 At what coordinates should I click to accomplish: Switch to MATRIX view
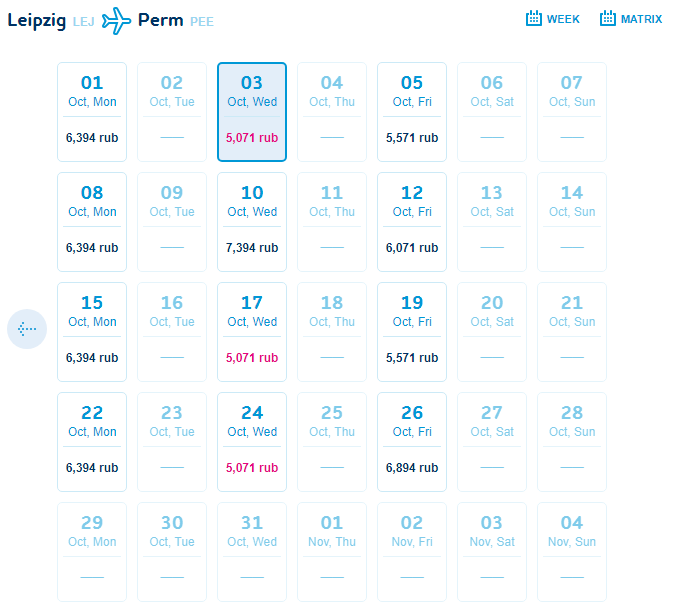tap(631, 19)
